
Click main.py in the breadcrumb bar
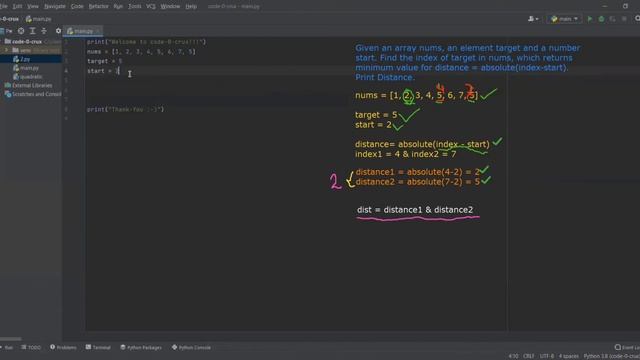click(38, 19)
